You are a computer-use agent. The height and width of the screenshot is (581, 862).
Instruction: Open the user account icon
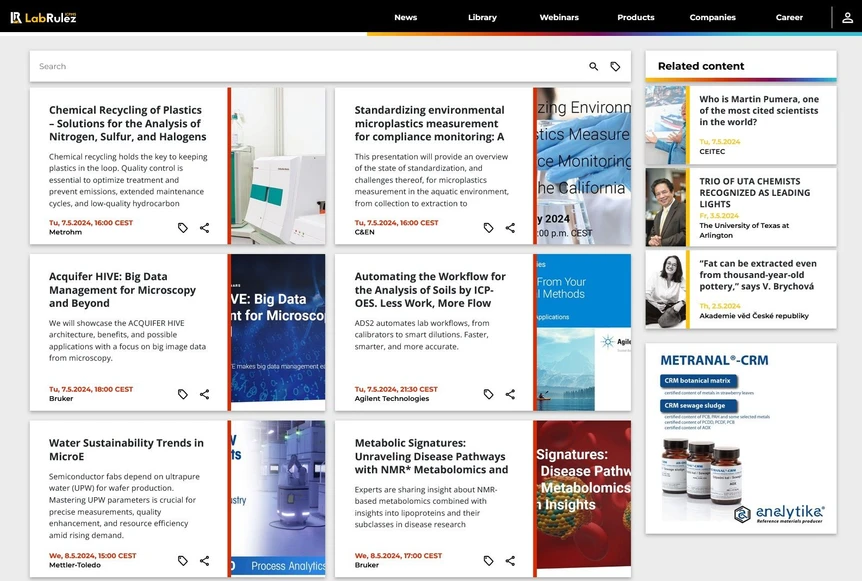click(x=847, y=18)
